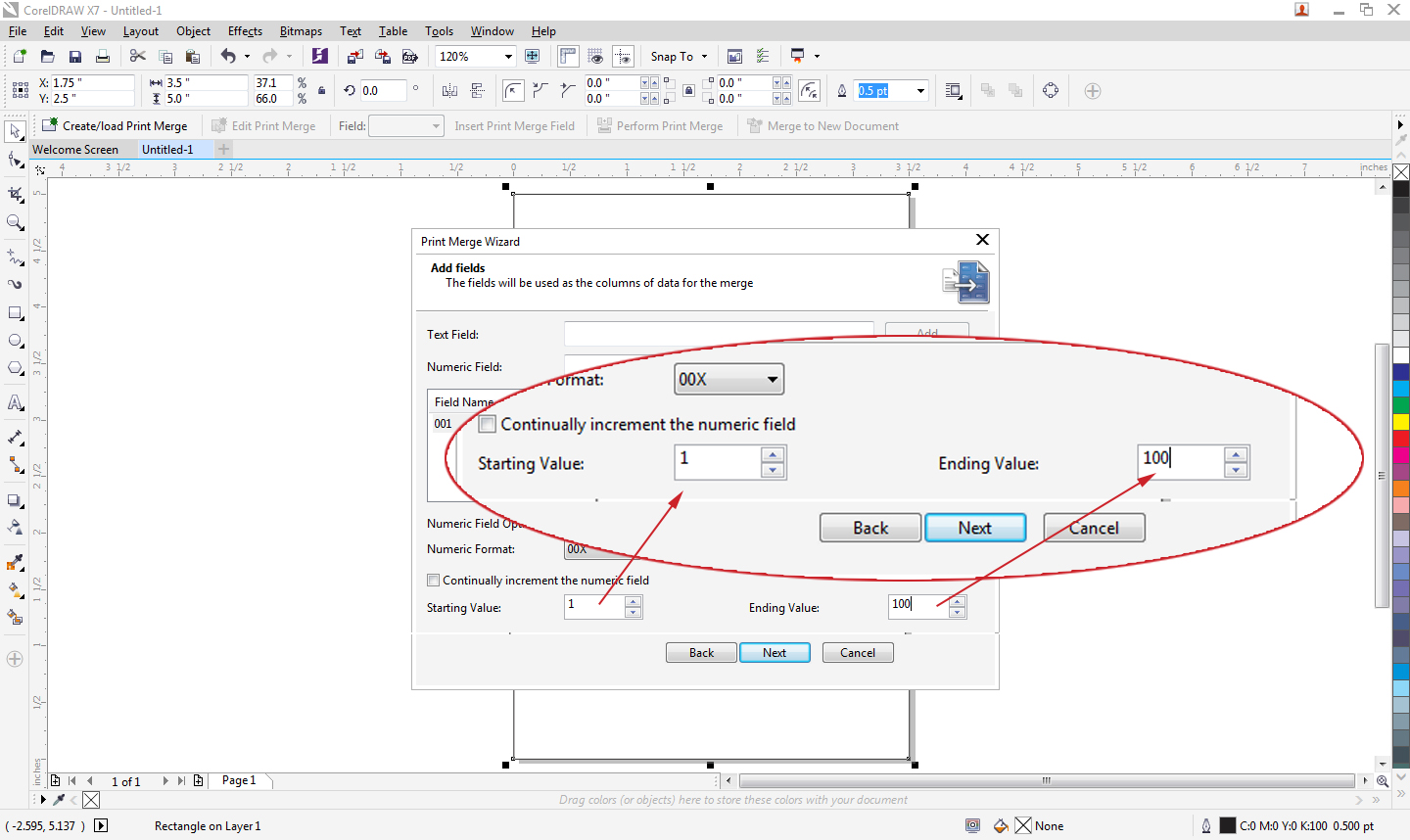
Task: Select the red swatch in the color palette
Action: tap(1402, 438)
